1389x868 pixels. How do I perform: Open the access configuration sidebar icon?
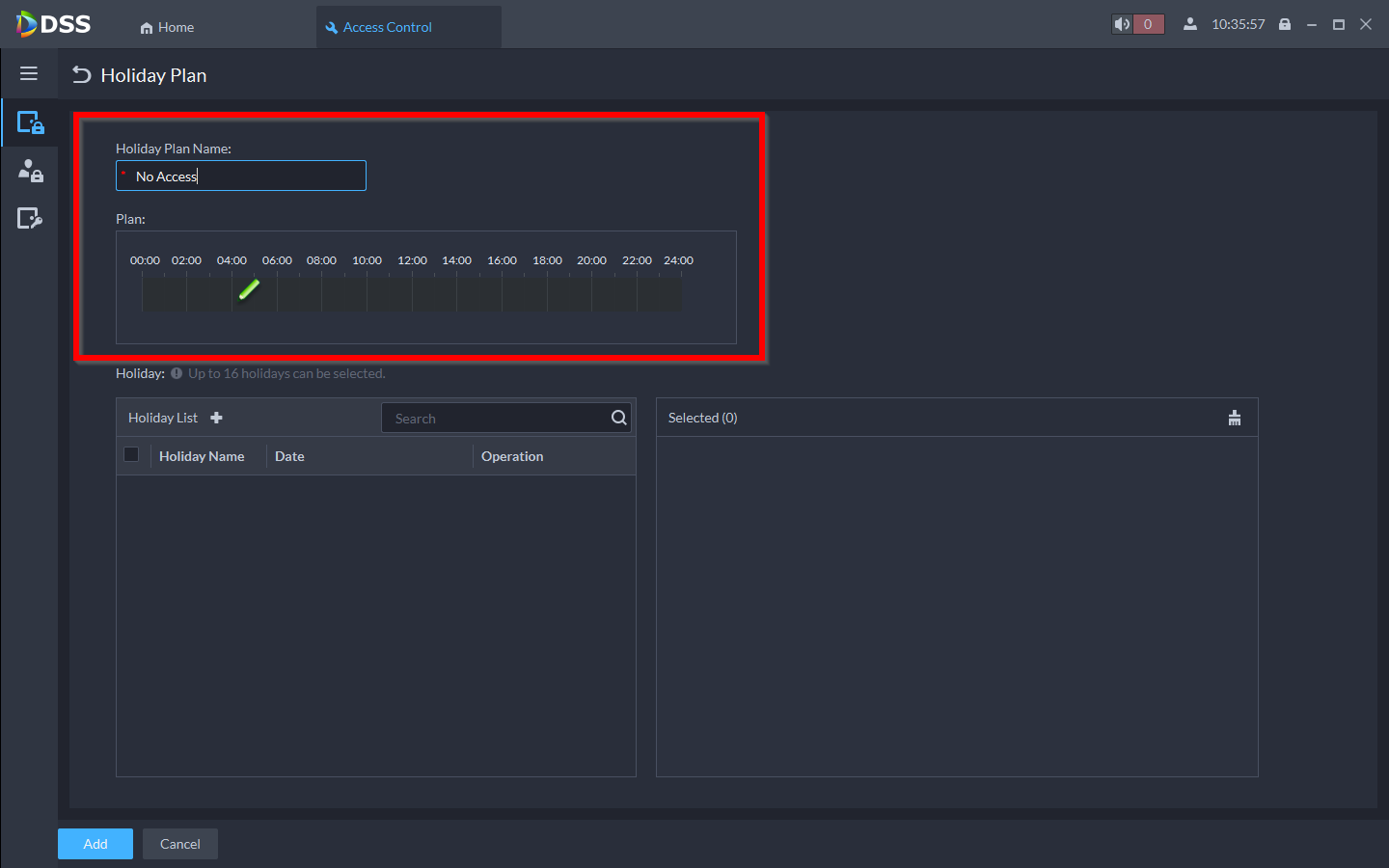tap(30, 219)
